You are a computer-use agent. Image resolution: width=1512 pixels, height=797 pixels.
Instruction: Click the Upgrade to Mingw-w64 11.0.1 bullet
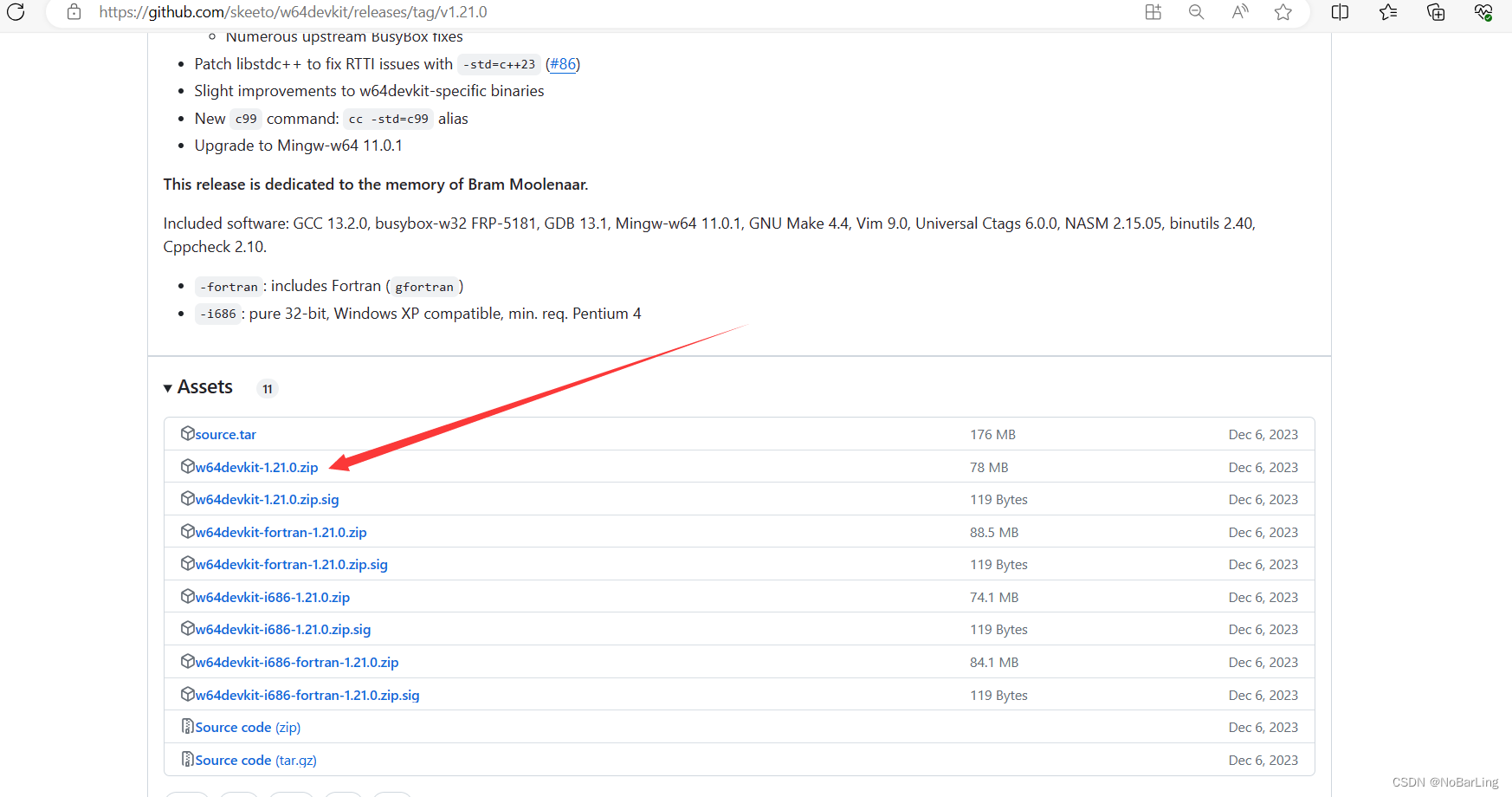click(299, 146)
